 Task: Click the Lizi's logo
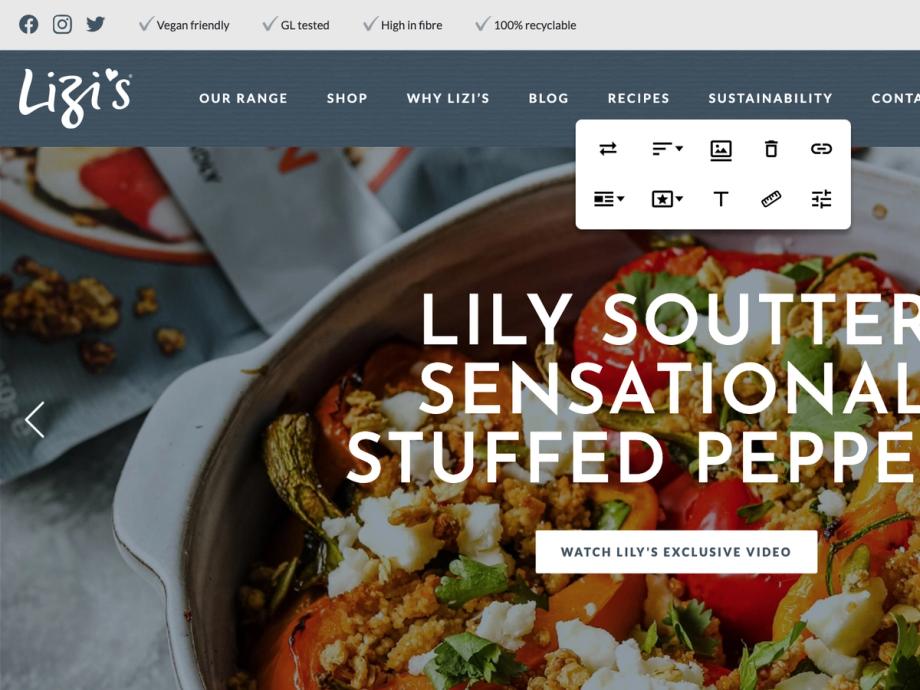click(75, 97)
